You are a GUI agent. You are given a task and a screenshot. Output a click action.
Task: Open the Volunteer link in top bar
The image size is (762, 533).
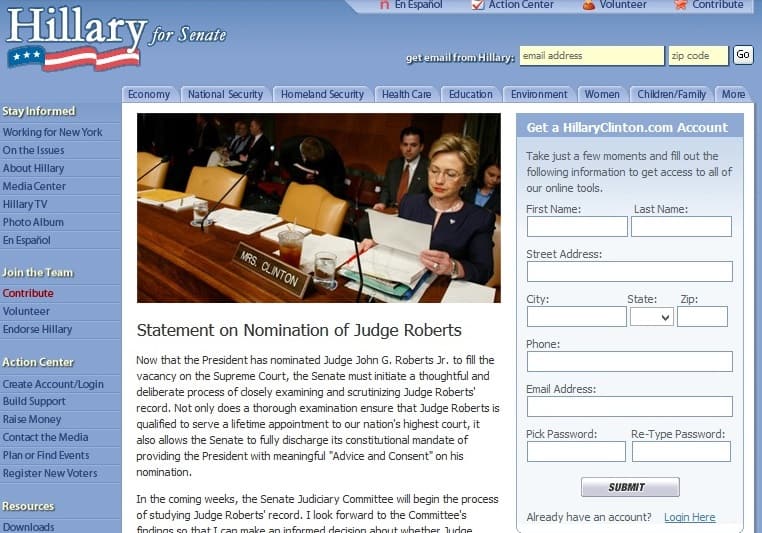coord(623,5)
